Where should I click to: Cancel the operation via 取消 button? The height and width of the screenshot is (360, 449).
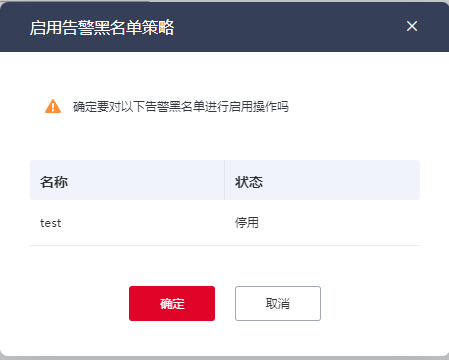[278, 303]
